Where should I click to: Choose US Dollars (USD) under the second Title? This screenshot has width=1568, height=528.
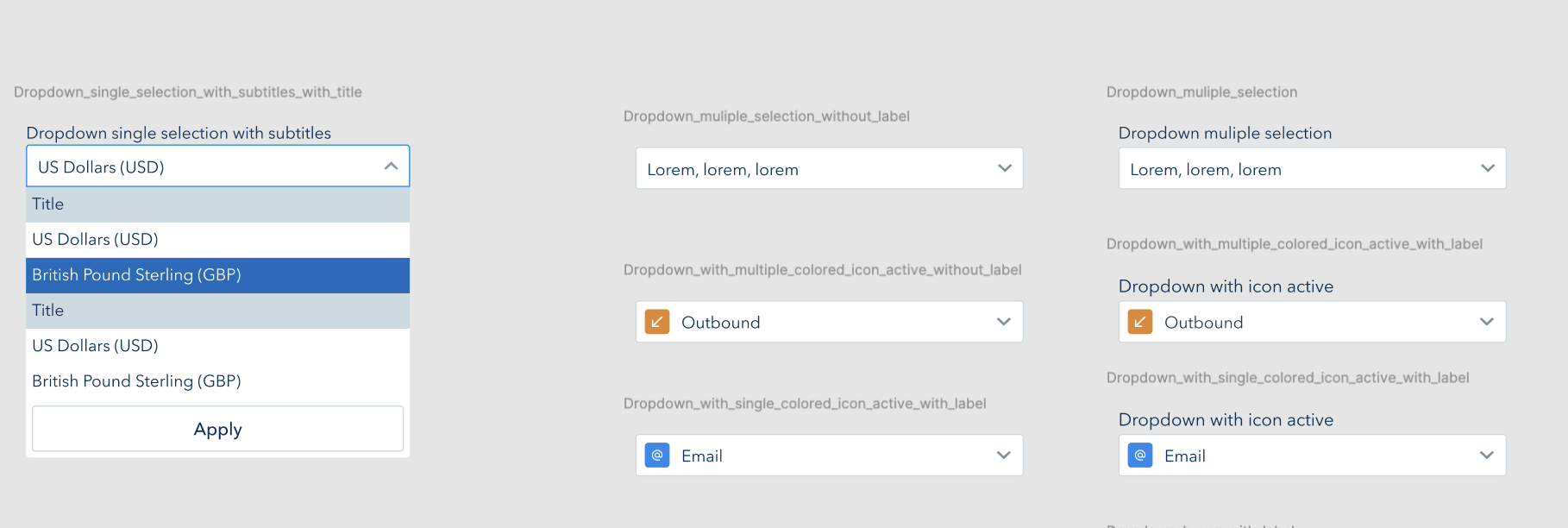[x=96, y=346]
